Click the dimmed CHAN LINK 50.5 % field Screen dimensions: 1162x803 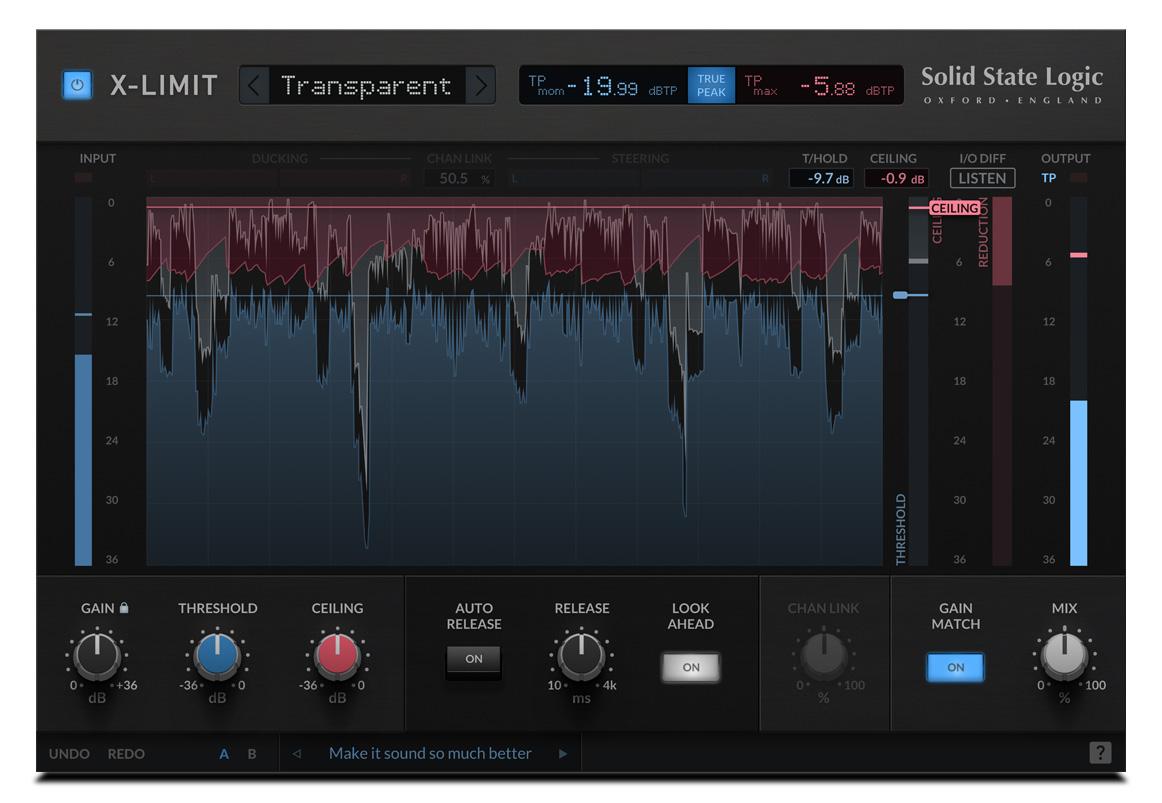pos(457,179)
